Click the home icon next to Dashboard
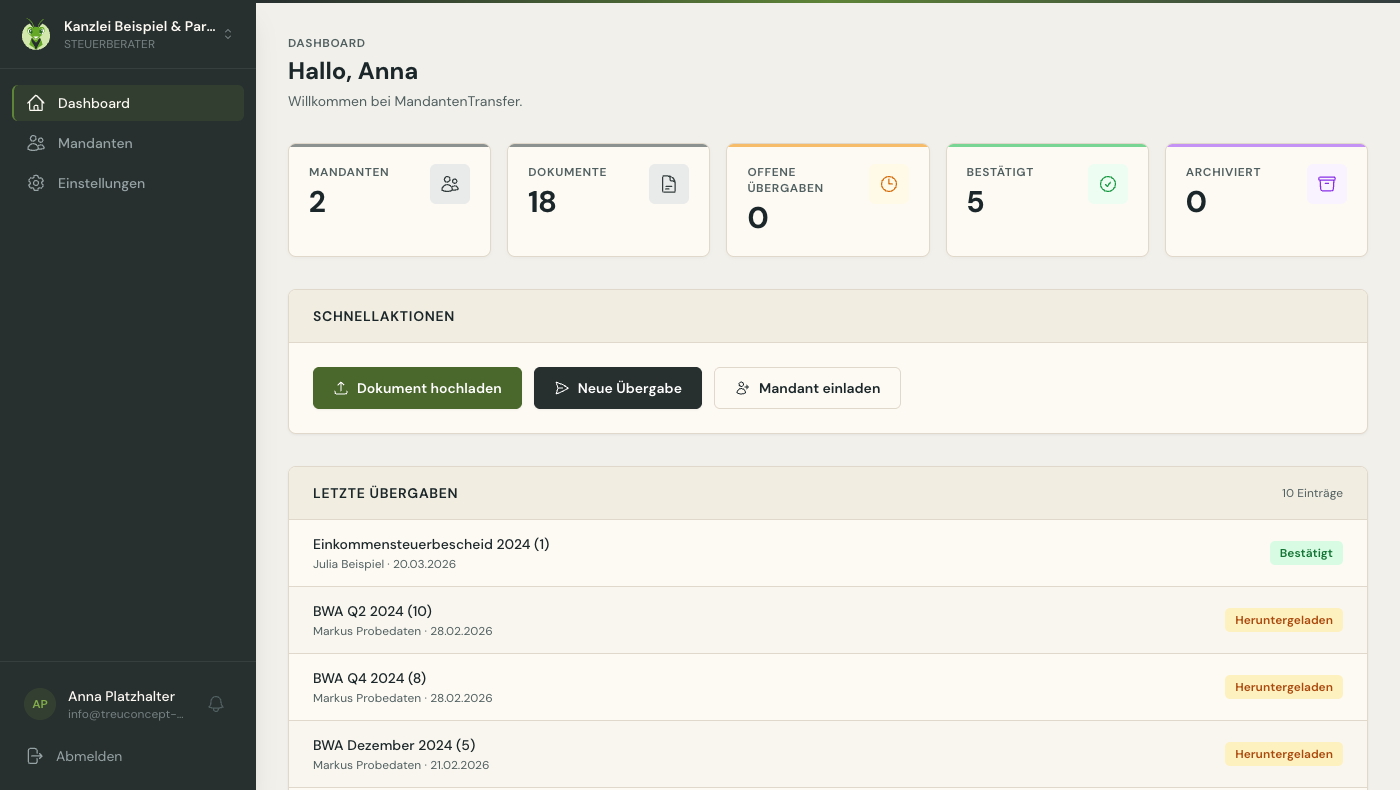Viewport: 1400px width, 790px height. 36,103
